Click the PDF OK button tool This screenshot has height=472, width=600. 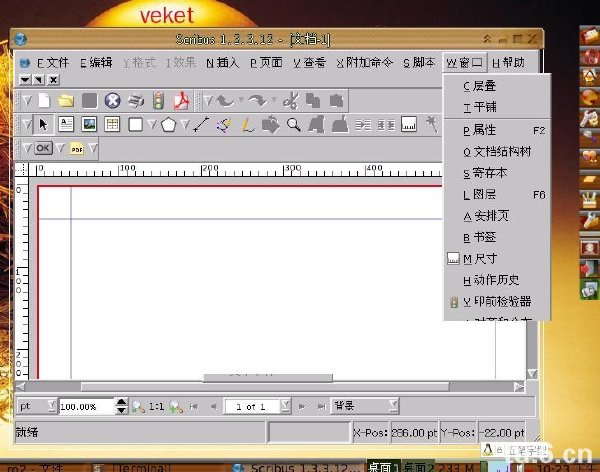click(43, 148)
